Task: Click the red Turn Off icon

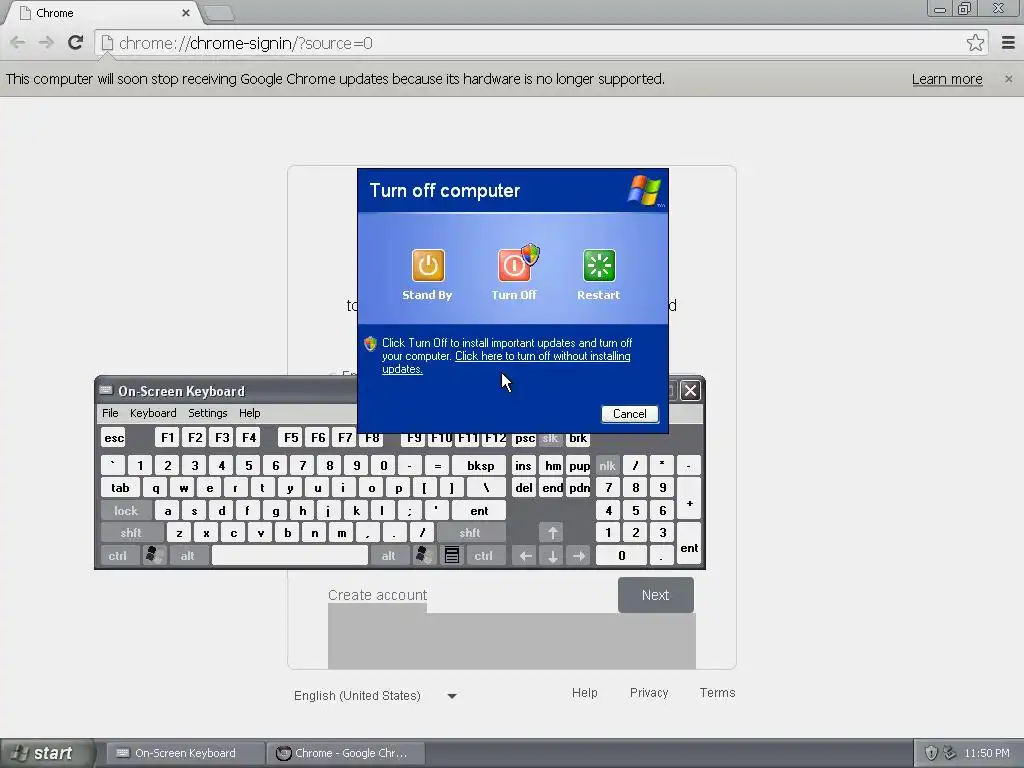Action: coord(515,265)
